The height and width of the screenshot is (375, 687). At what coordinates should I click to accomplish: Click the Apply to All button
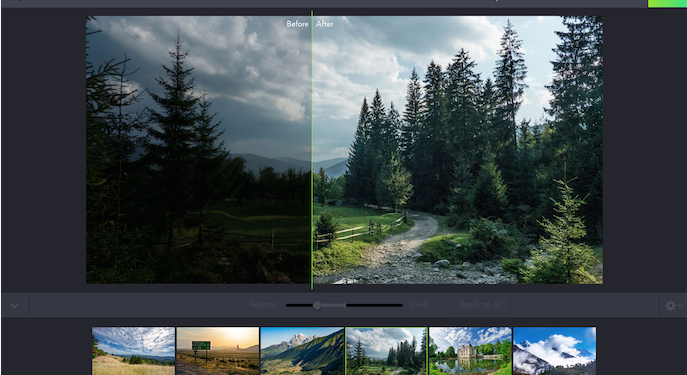tap(481, 305)
